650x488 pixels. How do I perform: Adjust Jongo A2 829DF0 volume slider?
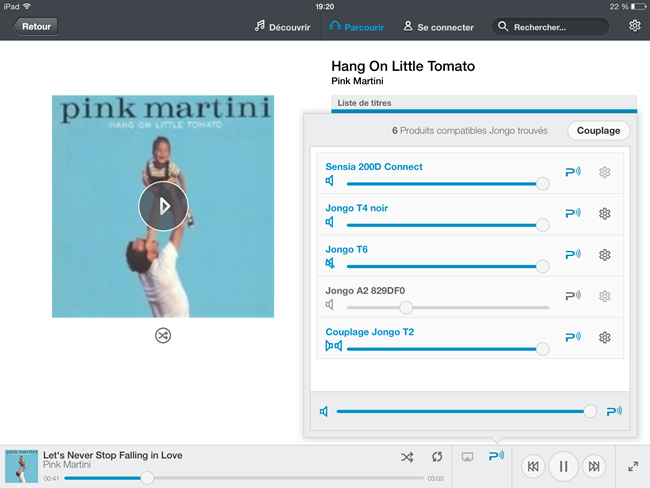click(x=448, y=308)
